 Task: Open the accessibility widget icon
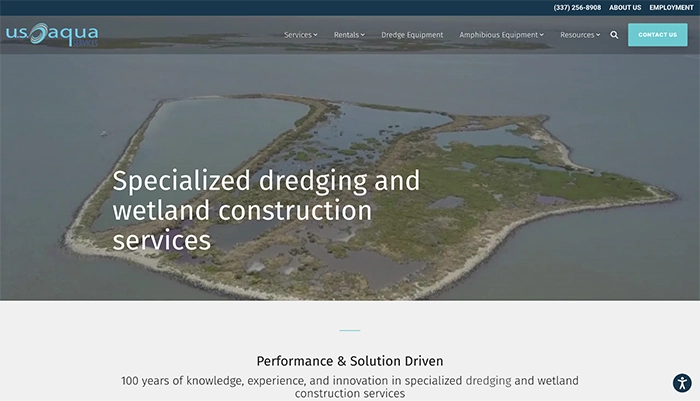coord(682,383)
